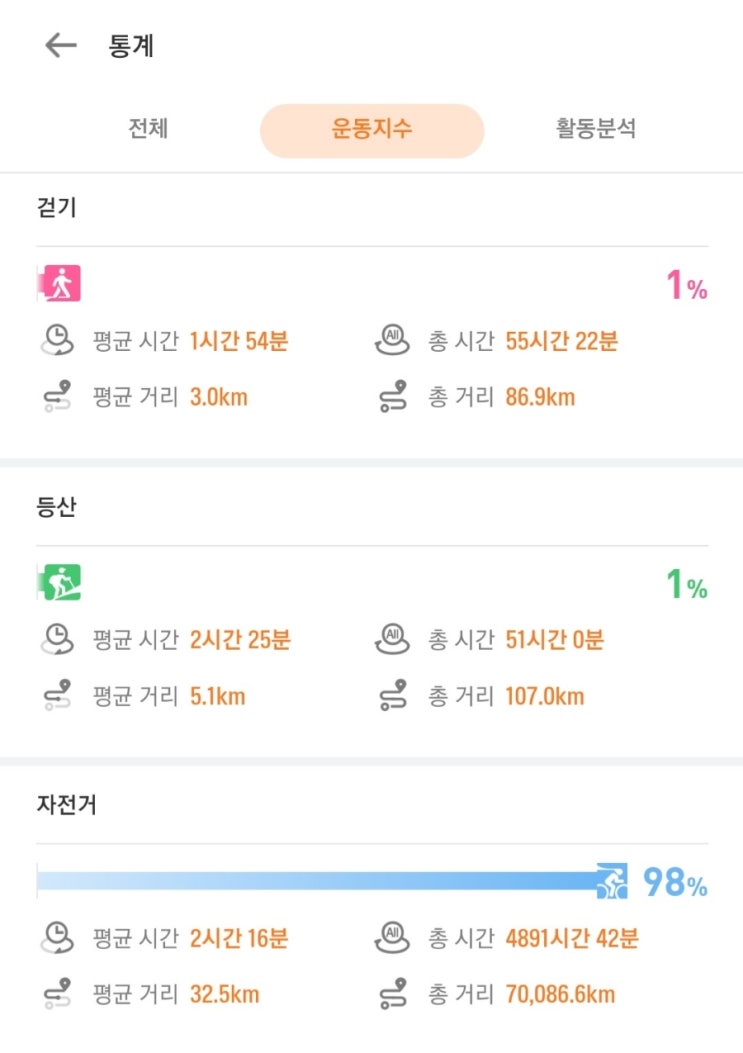Click the pink walking activity icon

61,284
